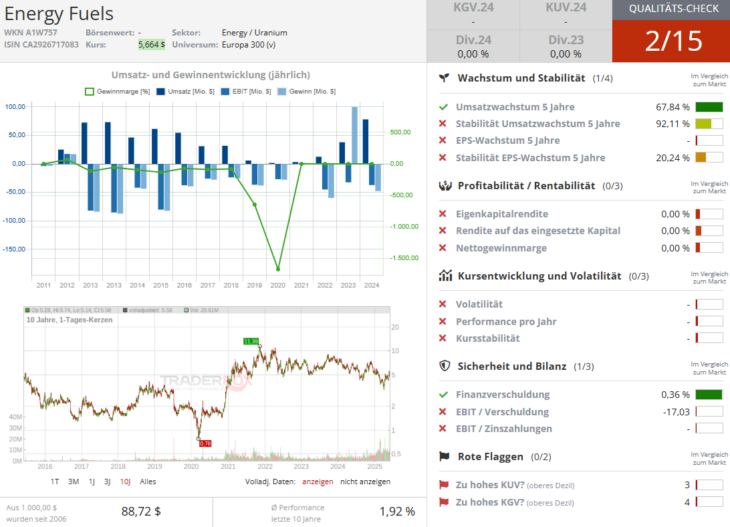Click the 88,72 $ investment result value
Screen dimensions: 730x527
point(141,511)
